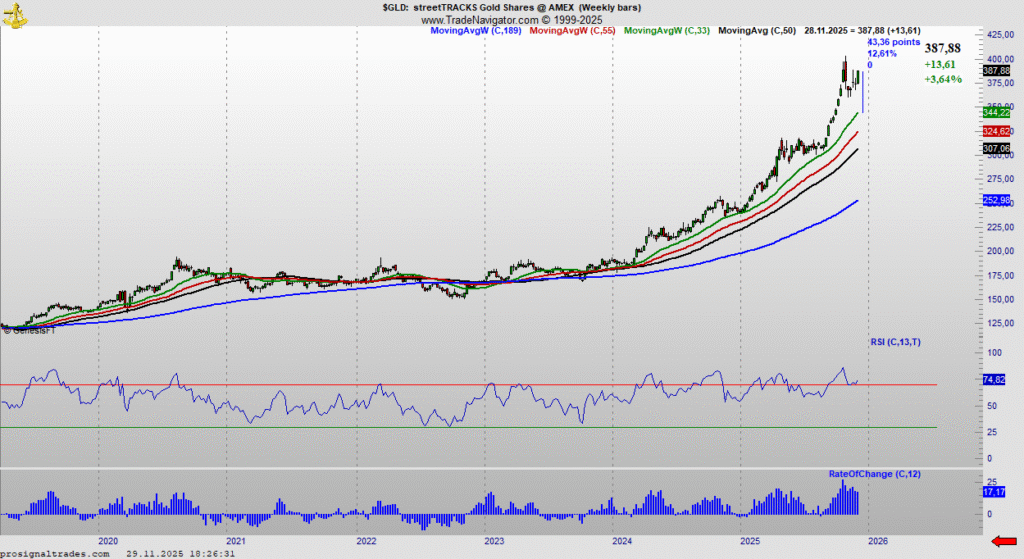This screenshot has width=1024, height=559.
Task: Click the 125,00 price axis label
Action: 1001,323
